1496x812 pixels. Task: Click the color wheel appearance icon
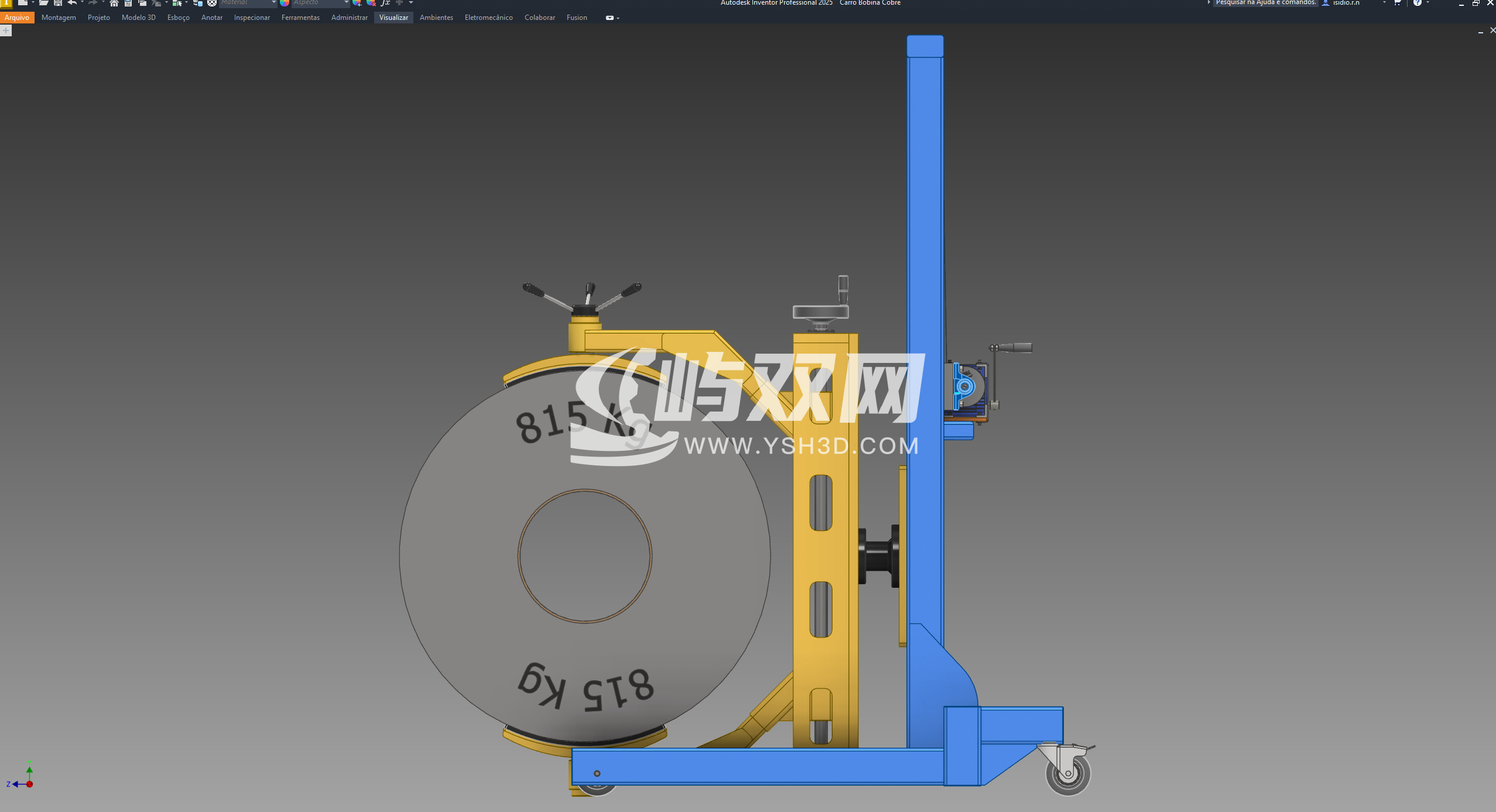pyautogui.click(x=285, y=3)
